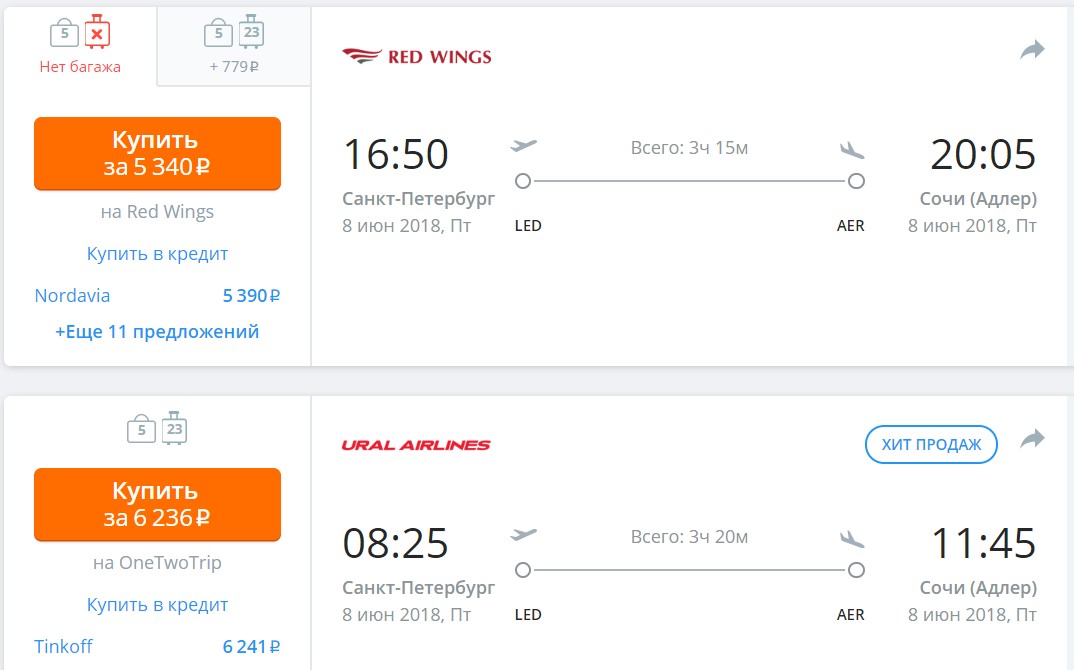Viewport: 1074px width, 670px height.
Task: Share the Ural Airlines flight via arrow icon
Action: (1032, 438)
